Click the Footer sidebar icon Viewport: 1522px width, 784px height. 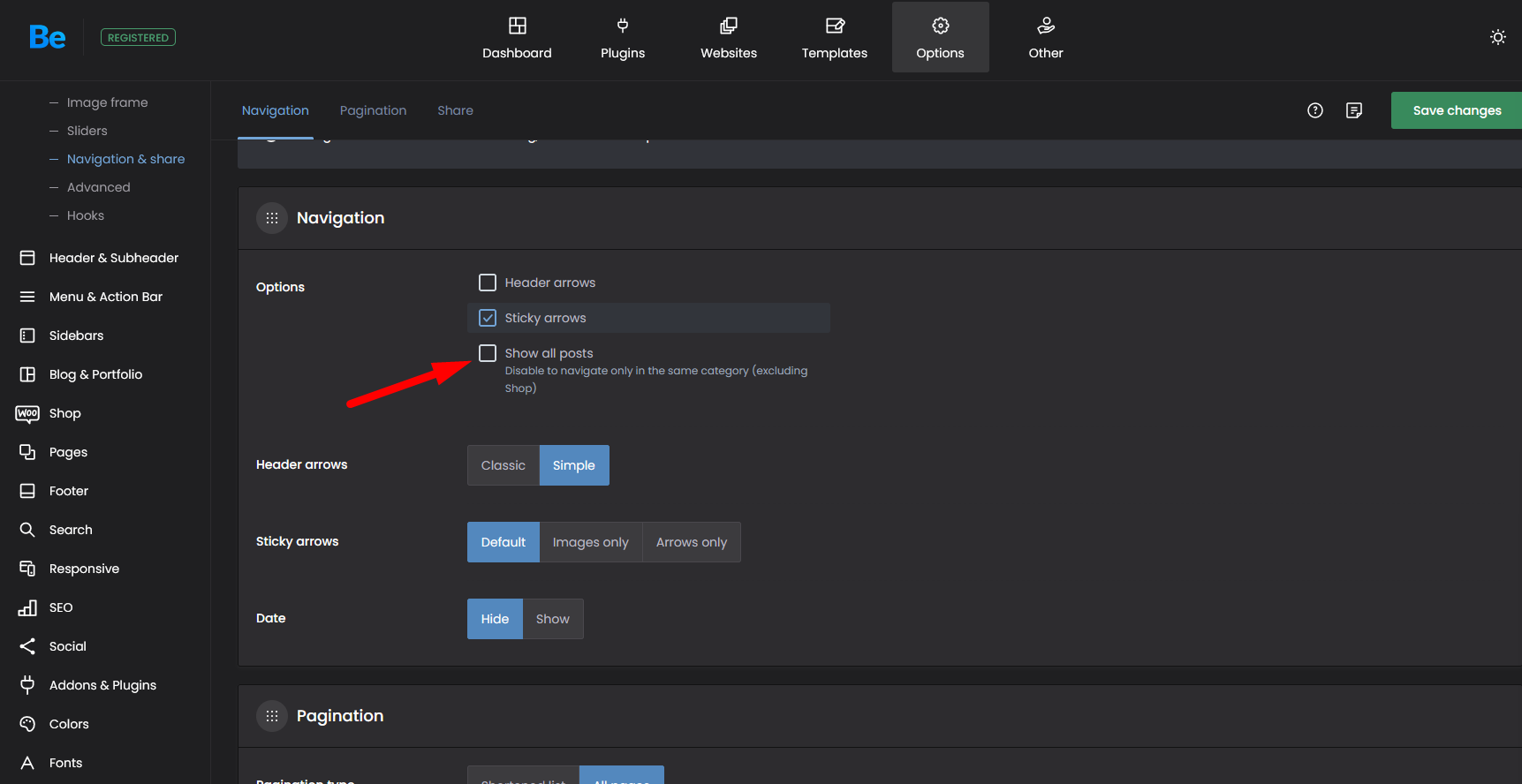point(27,491)
